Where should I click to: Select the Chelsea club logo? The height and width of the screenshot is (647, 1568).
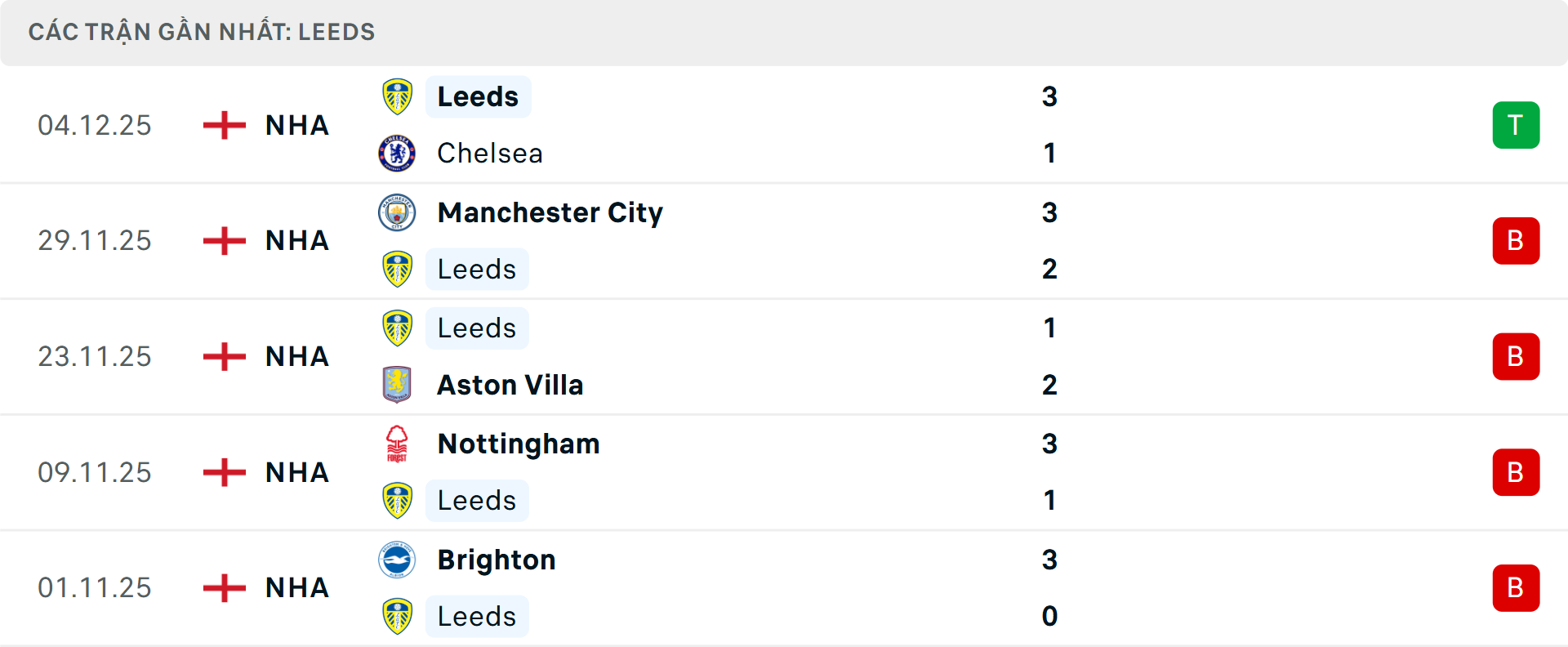398,153
